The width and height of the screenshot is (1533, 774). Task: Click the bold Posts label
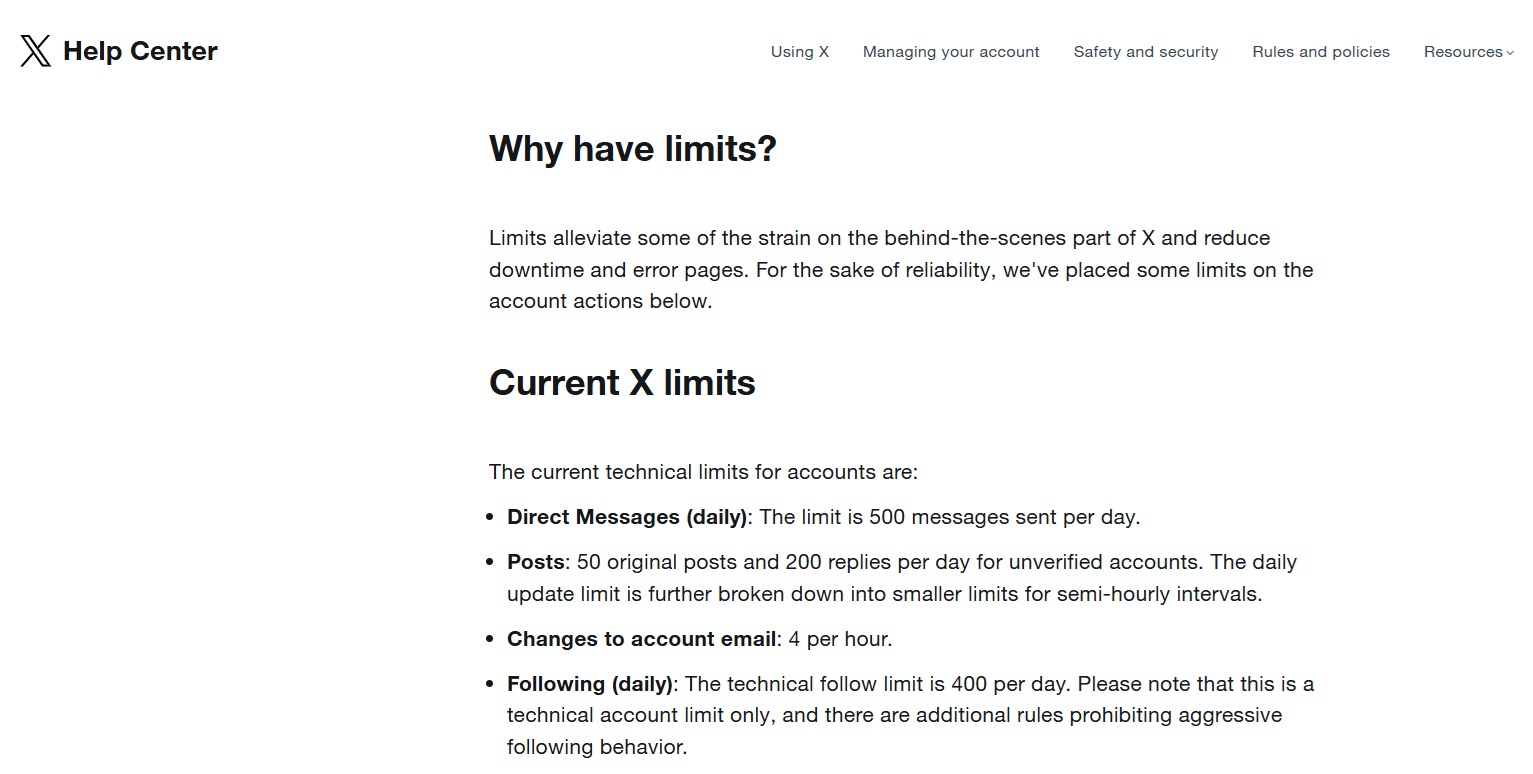536,562
